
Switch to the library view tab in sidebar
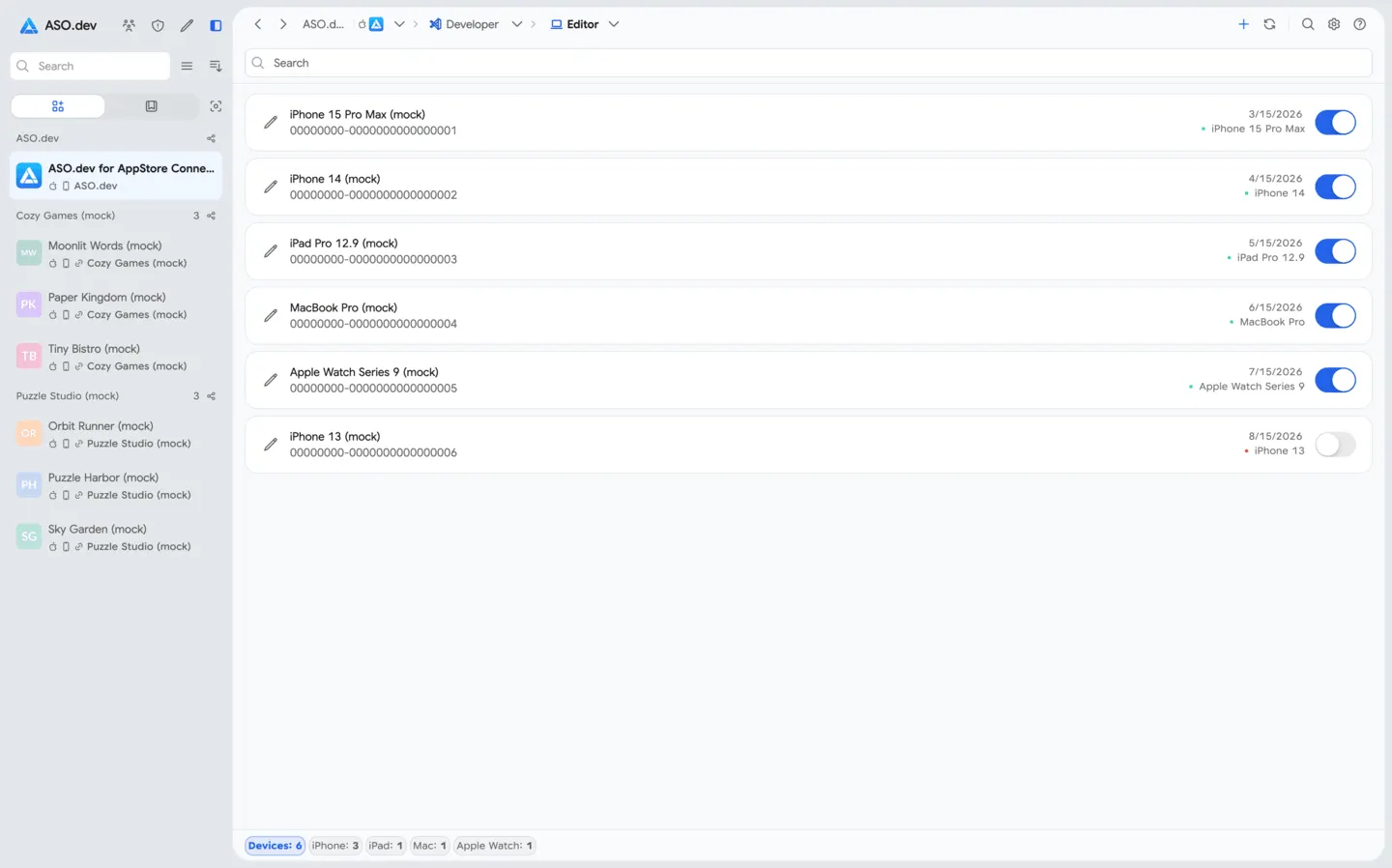152,106
